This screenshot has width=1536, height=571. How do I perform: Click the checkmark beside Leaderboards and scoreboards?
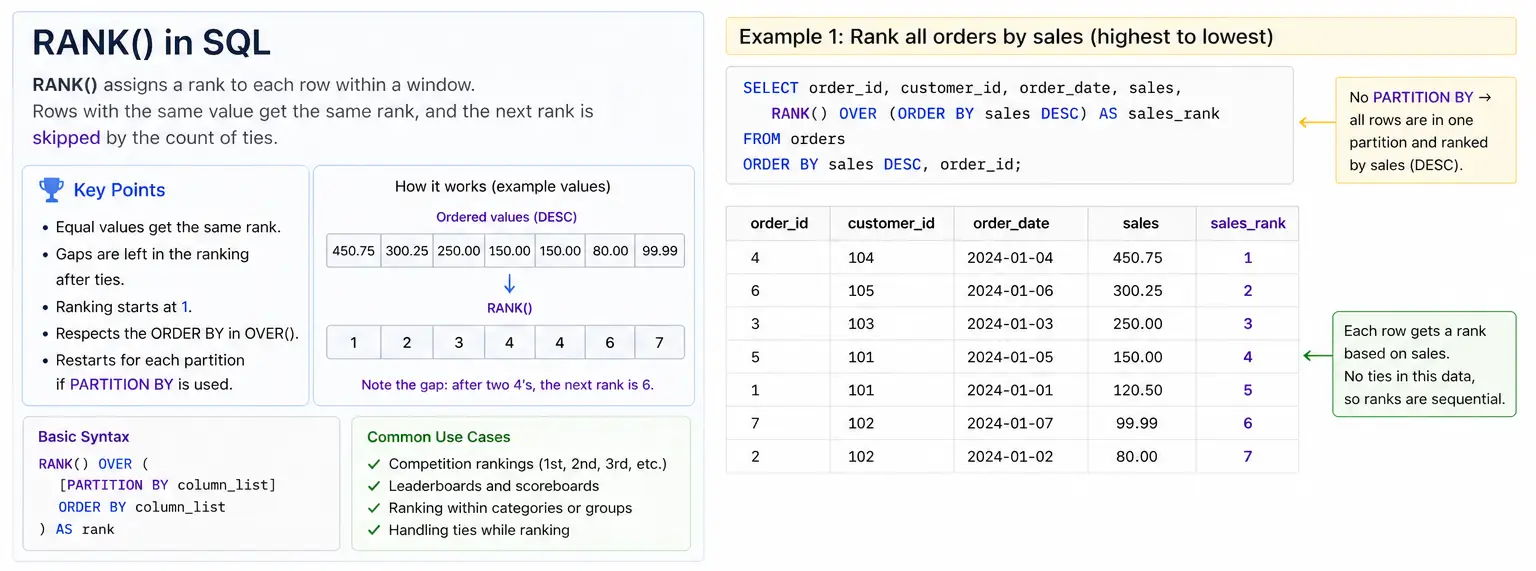point(374,486)
